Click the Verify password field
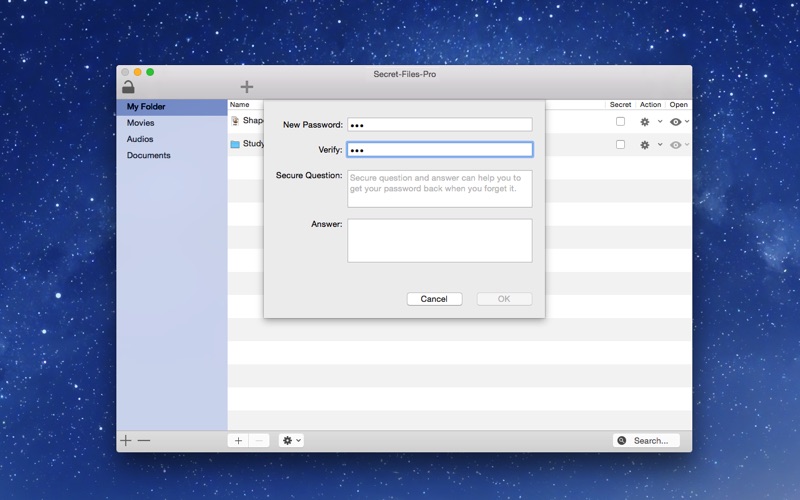The width and height of the screenshot is (800, 500). (440, 149)
